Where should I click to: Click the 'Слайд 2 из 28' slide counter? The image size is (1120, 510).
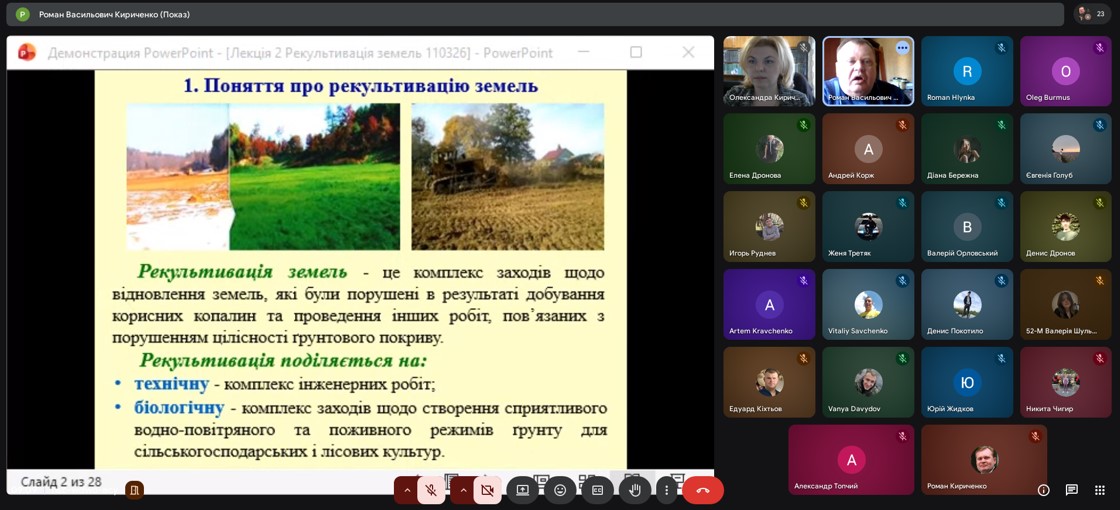click(x=61, y=482)
